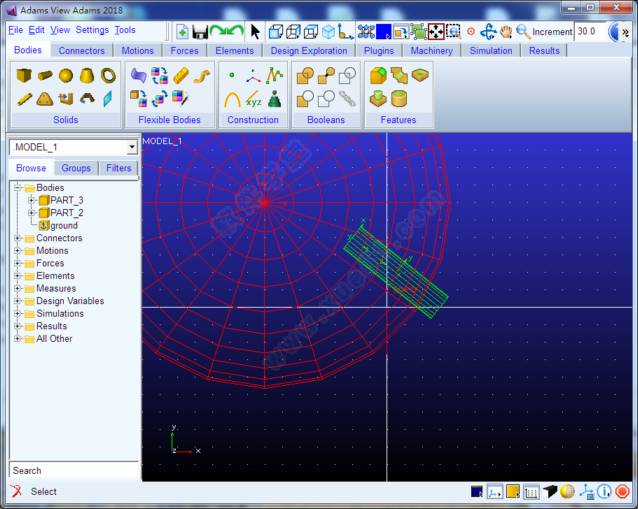638x509 pixels.
Task: Expand the Motions folder
Action: (x=17, y=251)
